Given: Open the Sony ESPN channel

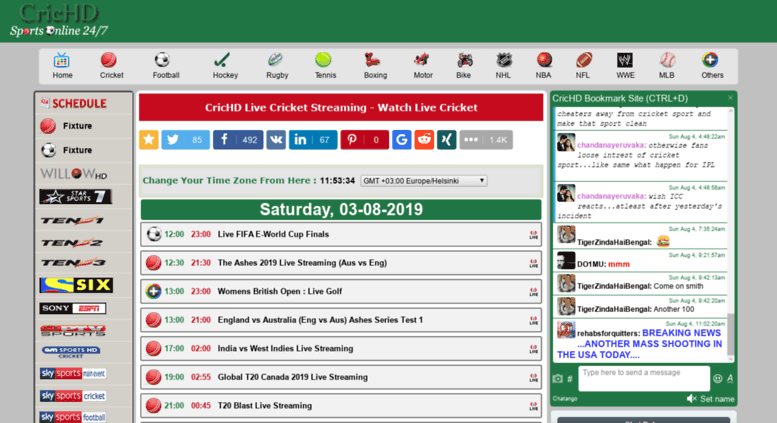Looking at the screenshot, I should point(73,309).
